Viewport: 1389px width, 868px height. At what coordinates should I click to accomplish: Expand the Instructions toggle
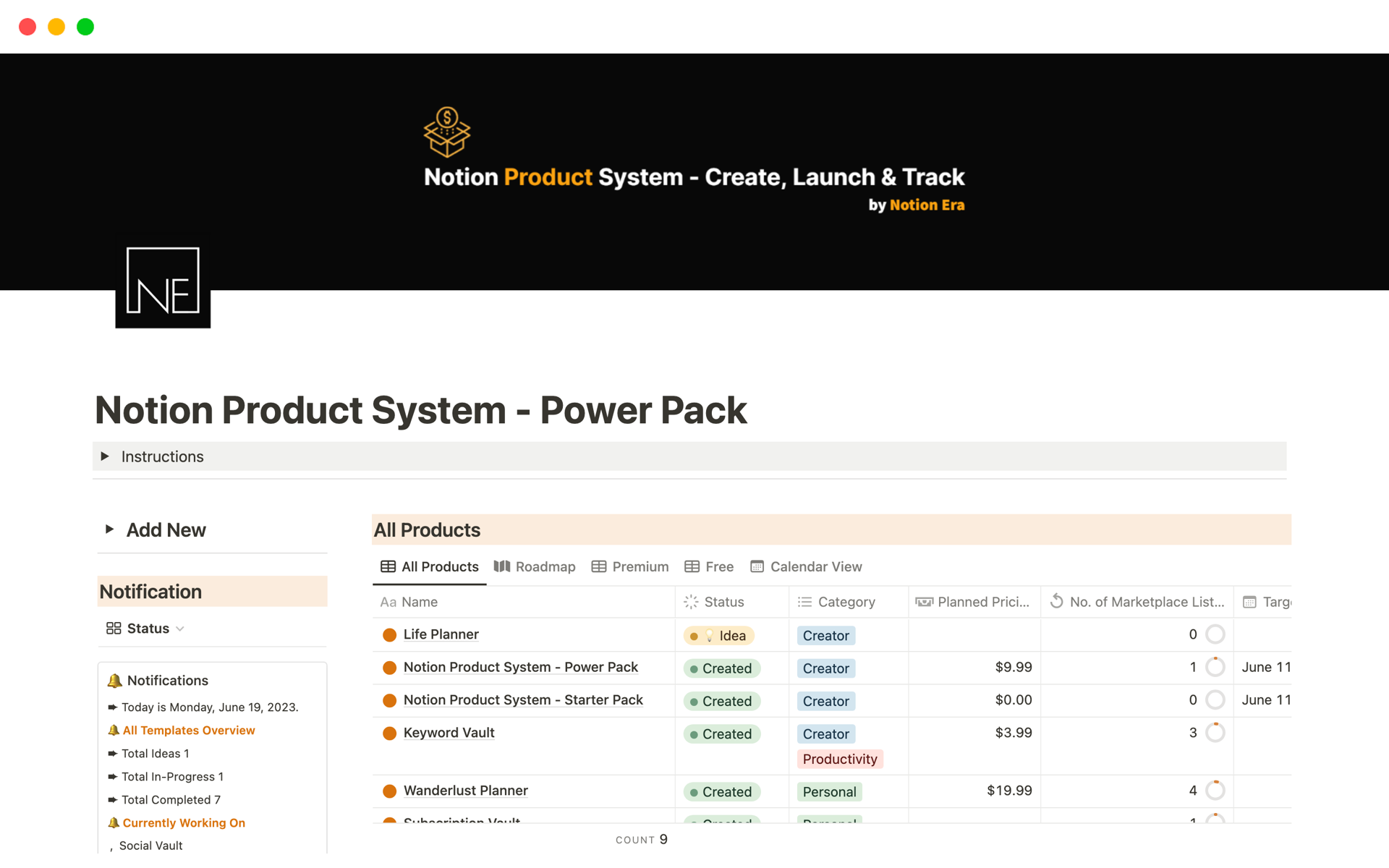pyautogui.click(x=105, y=456)
